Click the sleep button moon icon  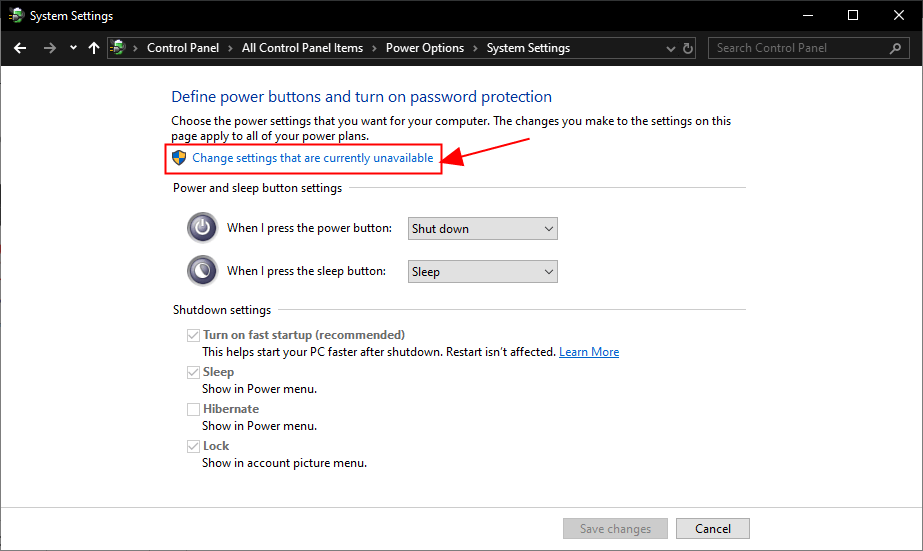pos(202,271)
